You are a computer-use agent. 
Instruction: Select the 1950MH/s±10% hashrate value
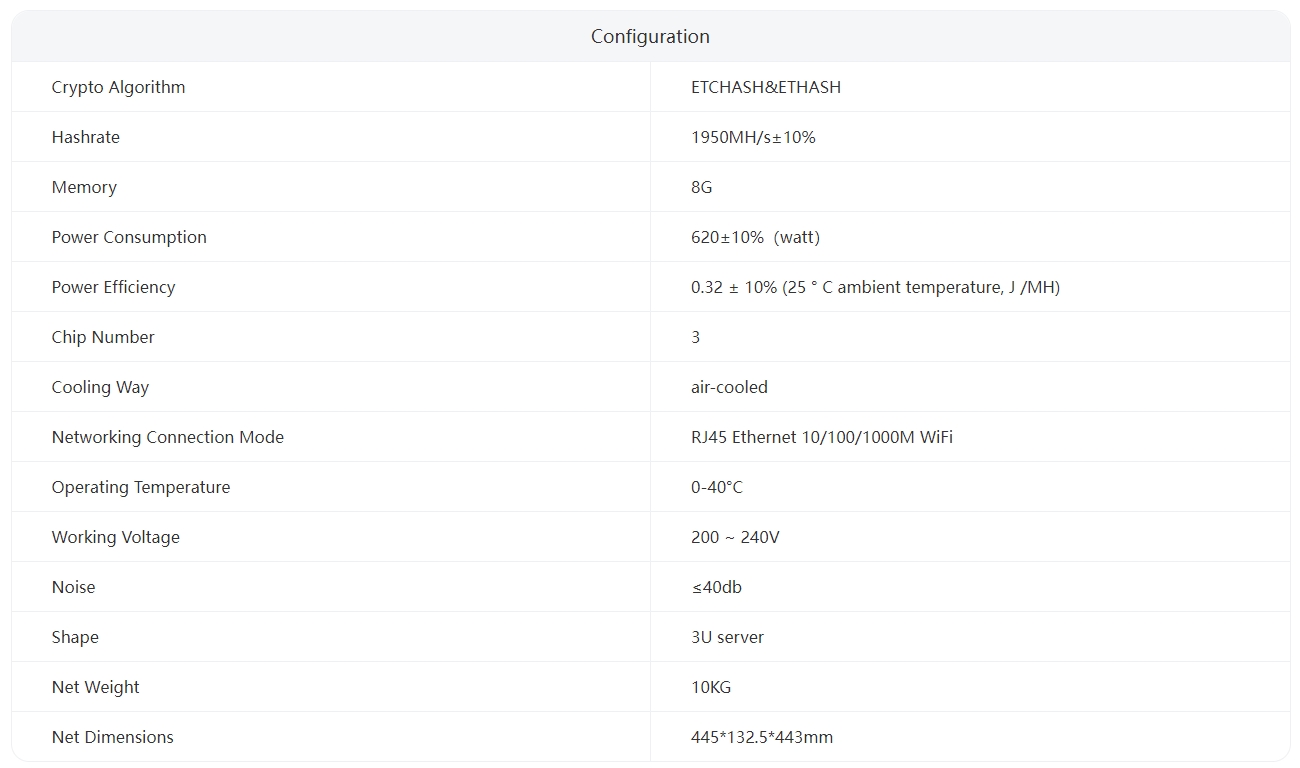[752, 137]
